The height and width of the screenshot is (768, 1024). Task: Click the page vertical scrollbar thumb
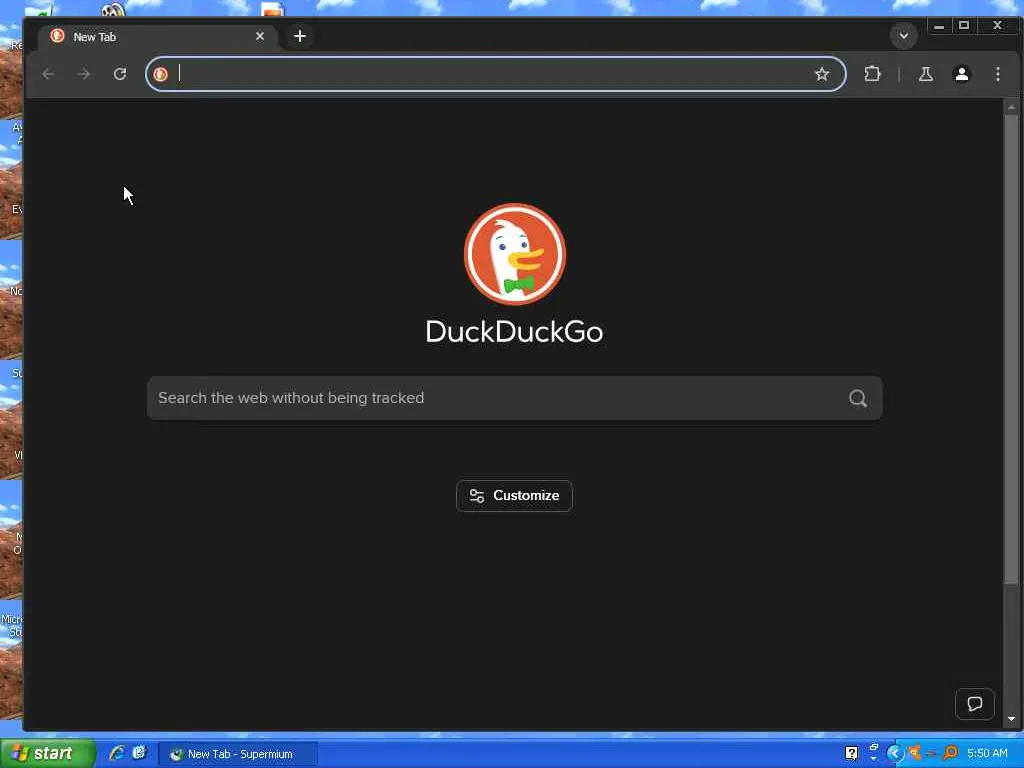[x=1011, y=349]
